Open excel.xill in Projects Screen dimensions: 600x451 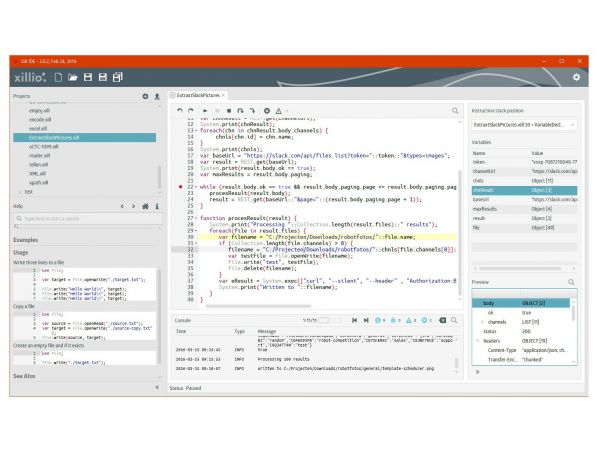point(38,129)
